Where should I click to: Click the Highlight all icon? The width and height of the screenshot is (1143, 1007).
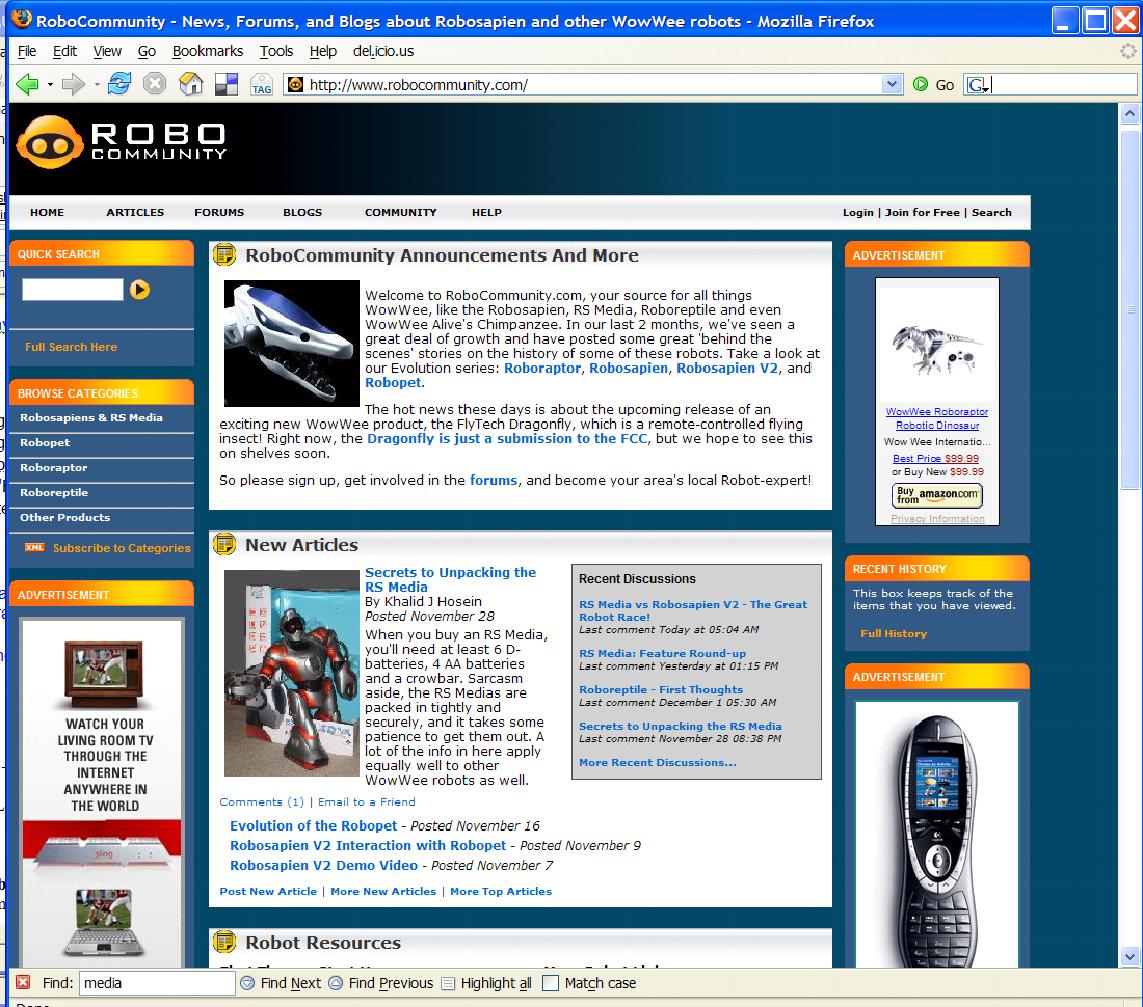pyautogui.click(x=448, y=983)
